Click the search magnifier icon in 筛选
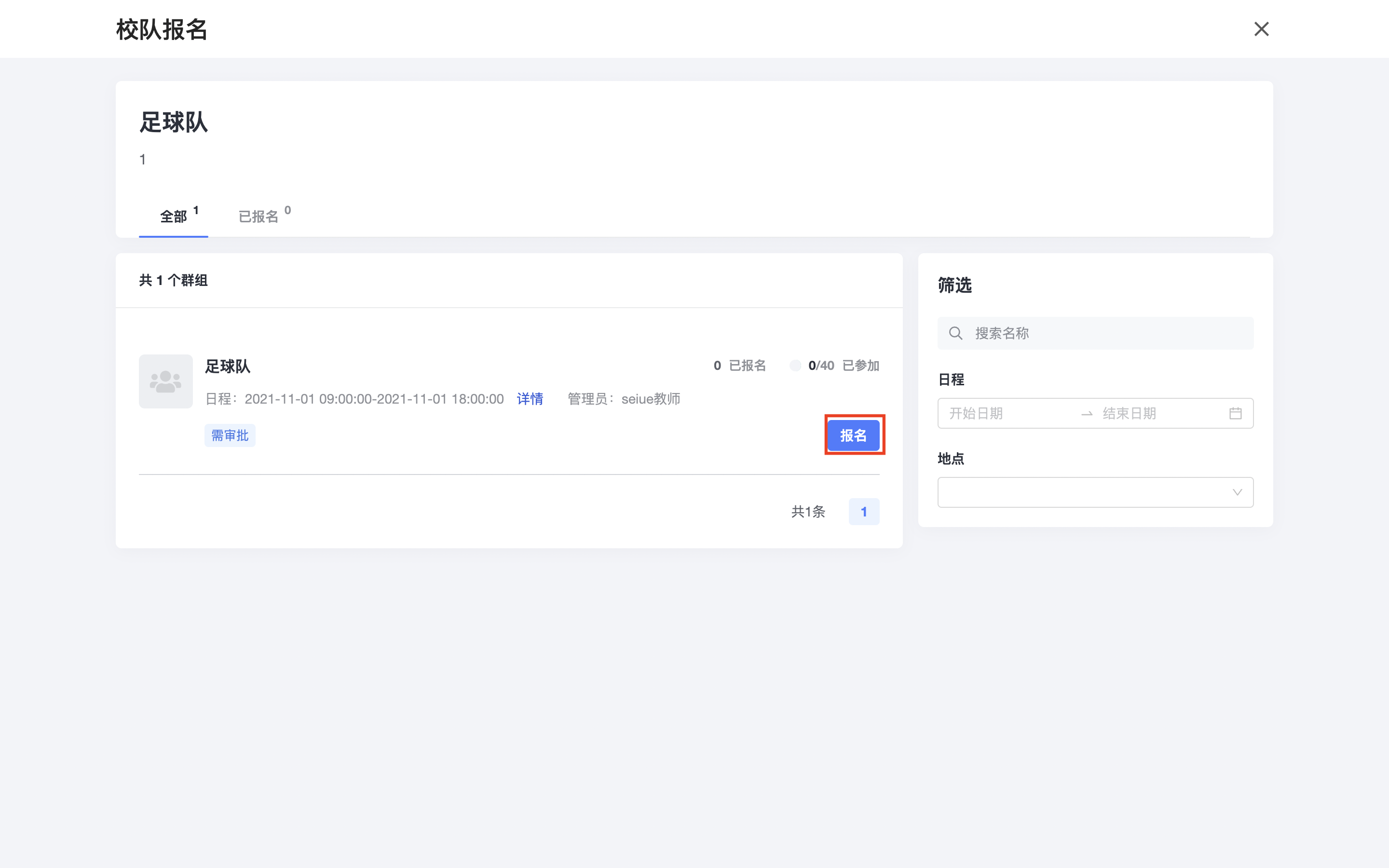The image size is (1389, 868). (x=955, y=333)
